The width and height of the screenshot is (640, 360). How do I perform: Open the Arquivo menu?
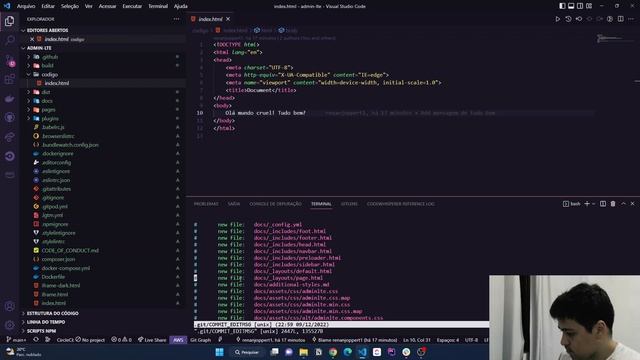(26, 6)
